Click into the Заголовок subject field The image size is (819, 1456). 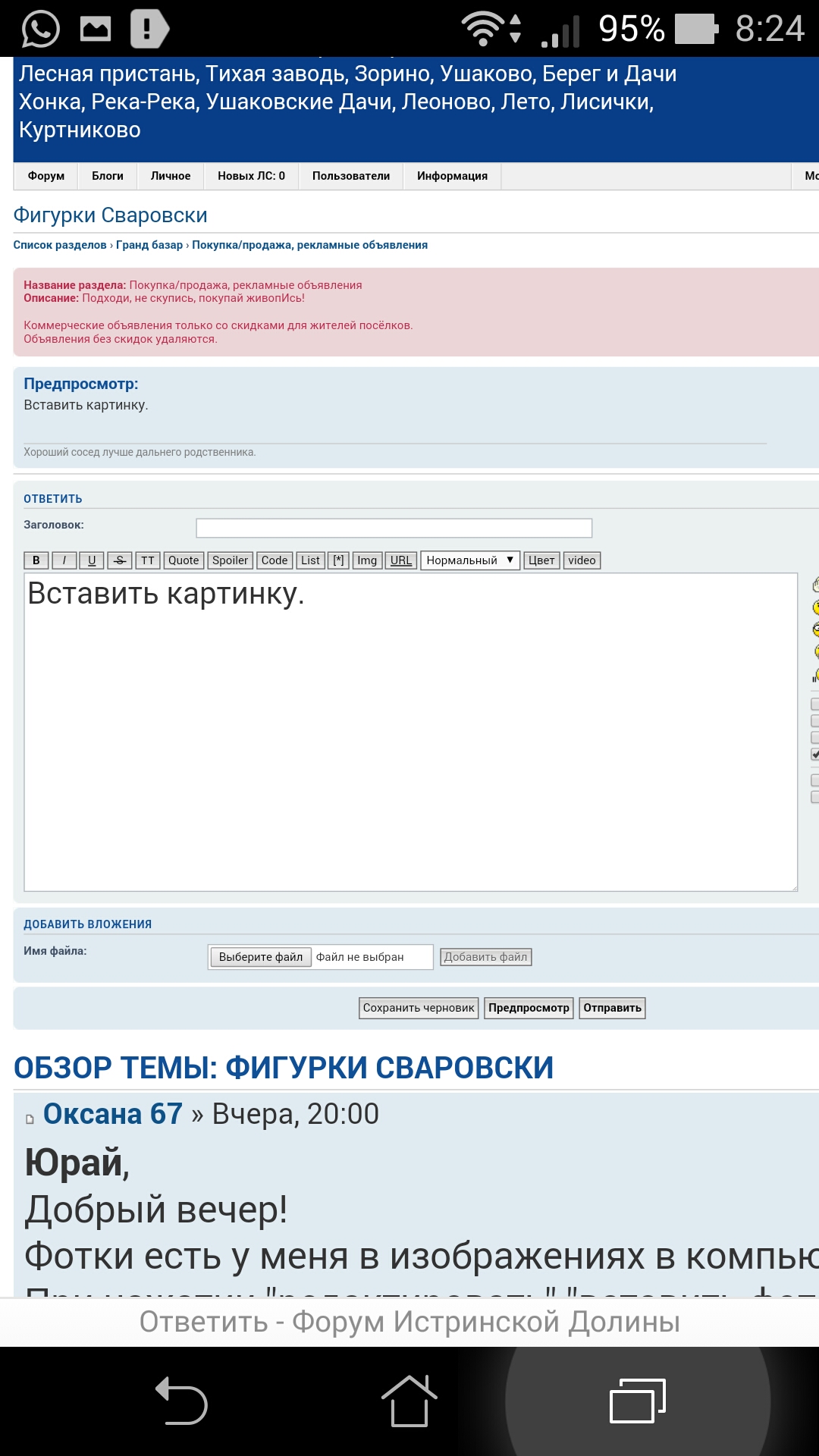[x=394, y=528]
